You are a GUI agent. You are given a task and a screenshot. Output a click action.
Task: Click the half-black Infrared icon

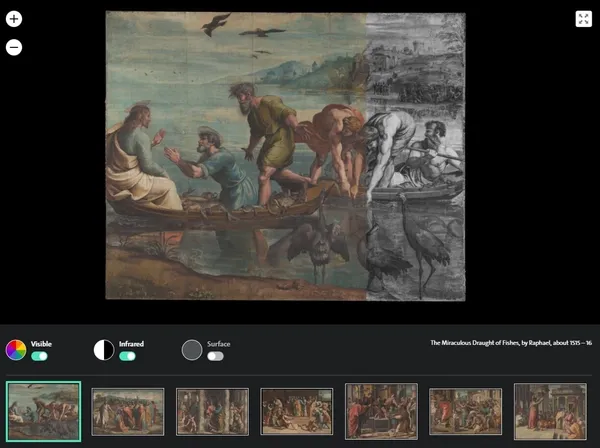tap(104, 350)
